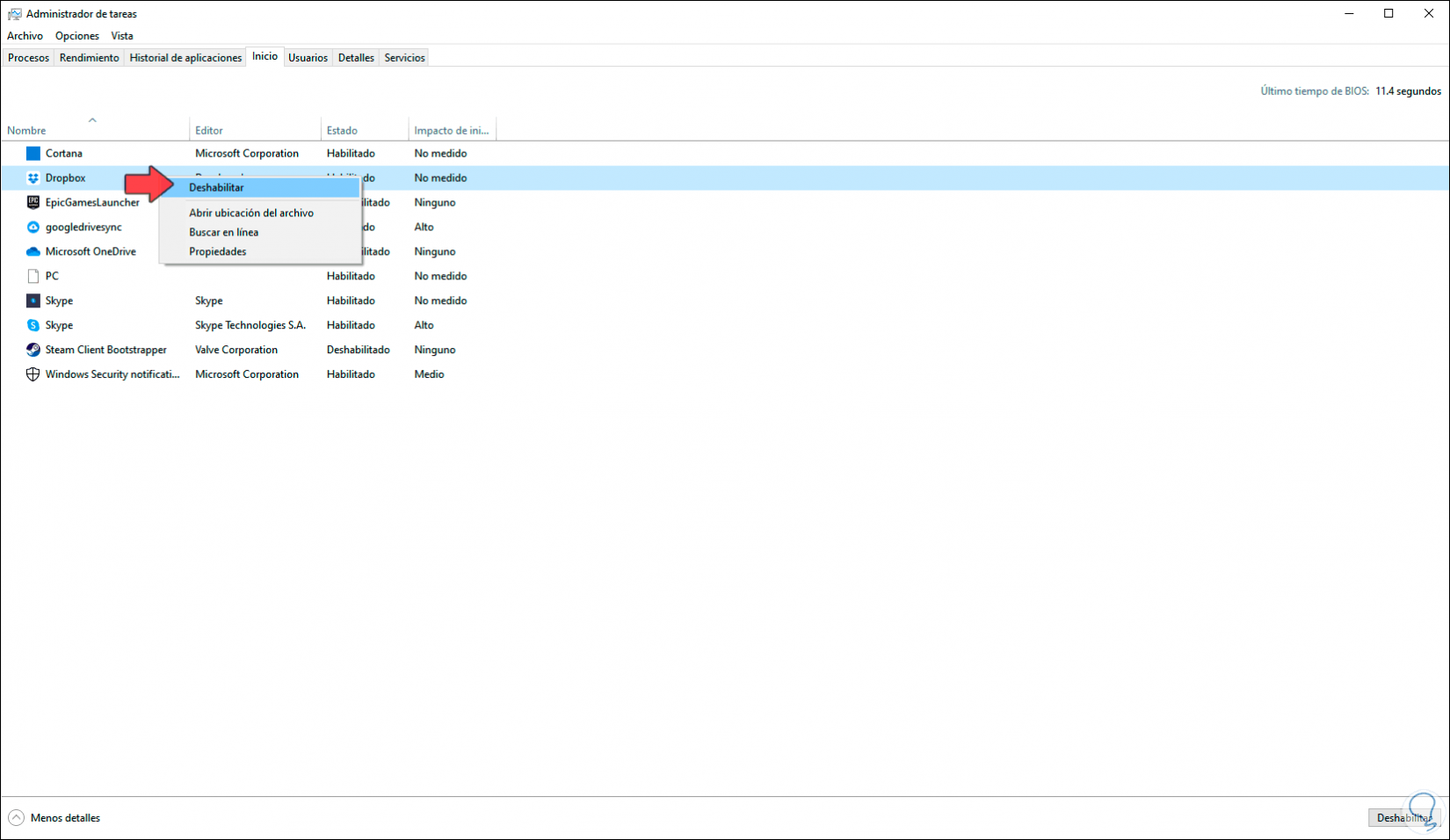Select the Dropbox icon
Screen dimensions: 1450x840
(x=33, y=177)
